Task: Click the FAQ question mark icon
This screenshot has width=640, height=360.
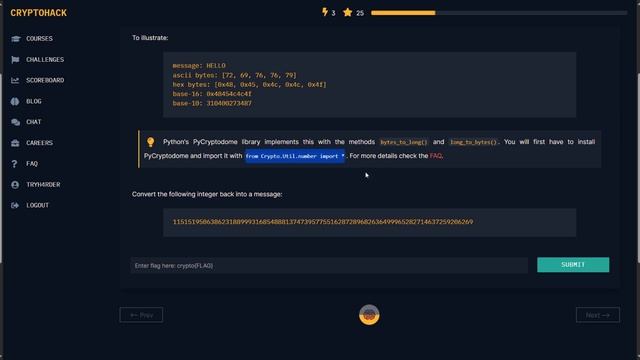Action: click(14, 164)
